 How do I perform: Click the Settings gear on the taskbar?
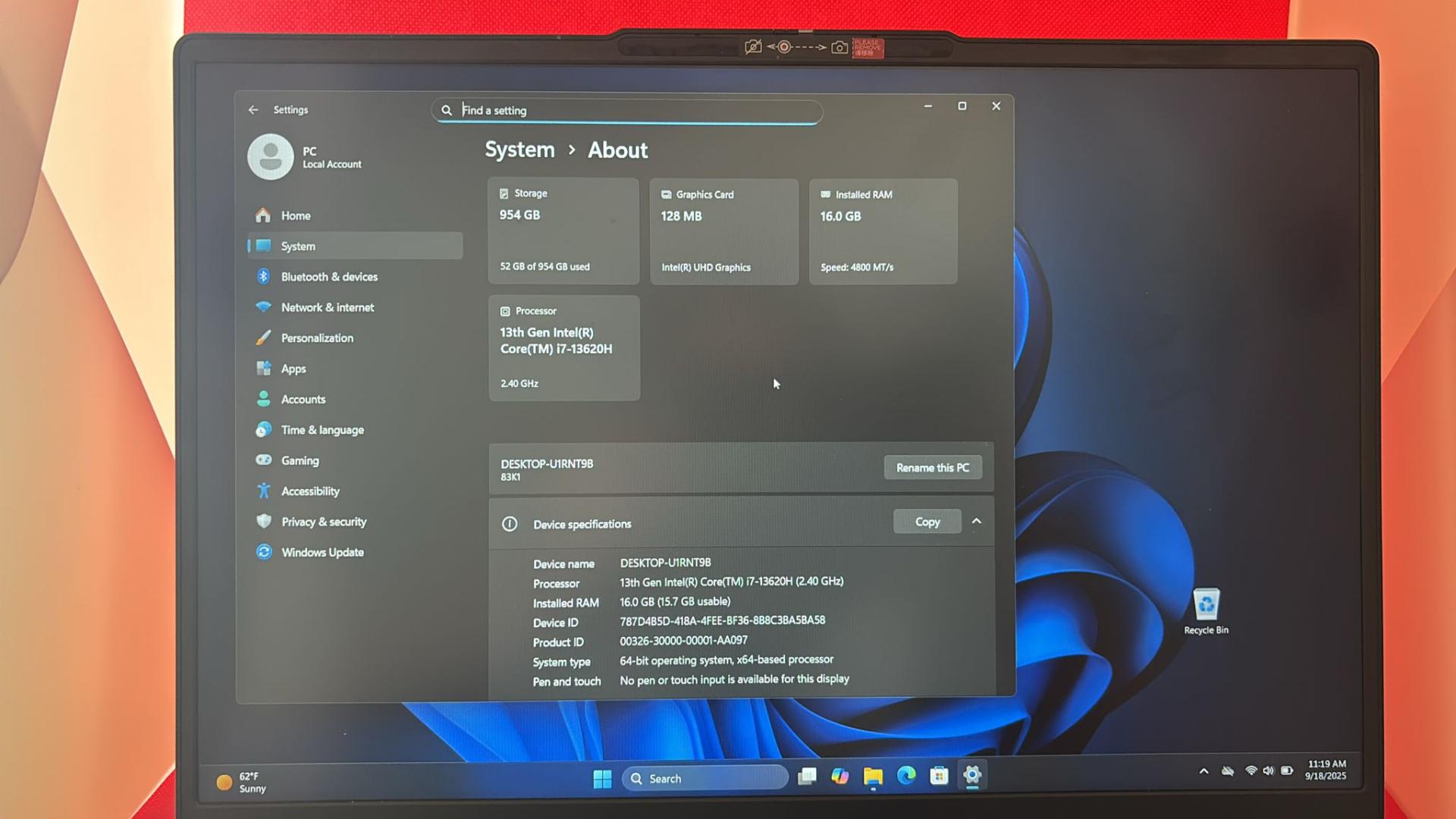coord(972,775)
